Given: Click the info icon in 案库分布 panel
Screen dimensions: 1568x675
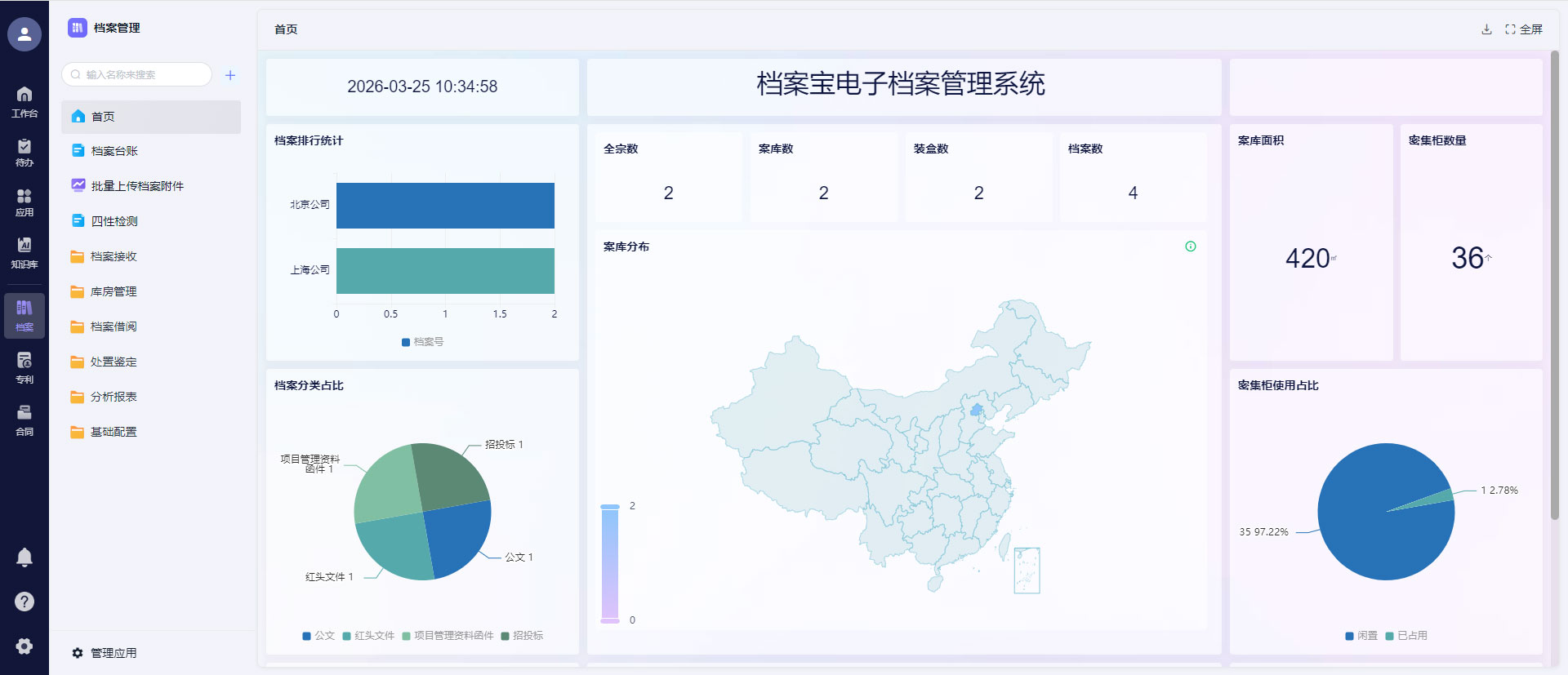Looking at the screenshot, I should pyautogui.click(x=1190, y=246).
